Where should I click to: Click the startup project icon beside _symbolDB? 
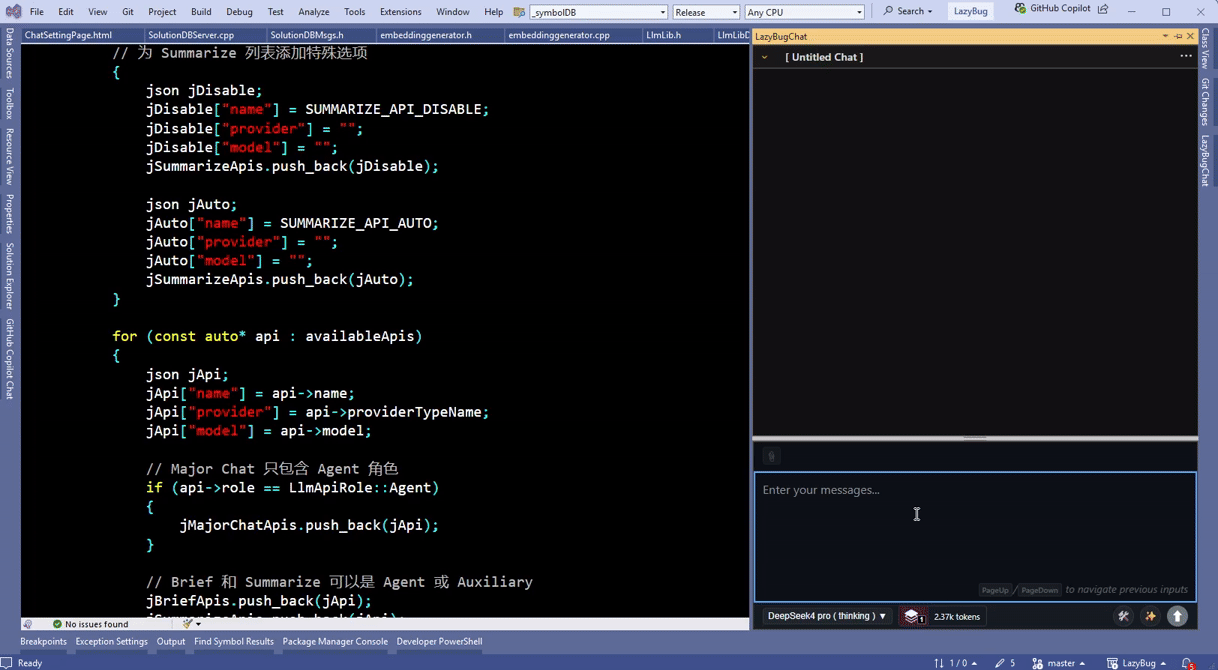point(519,12)
